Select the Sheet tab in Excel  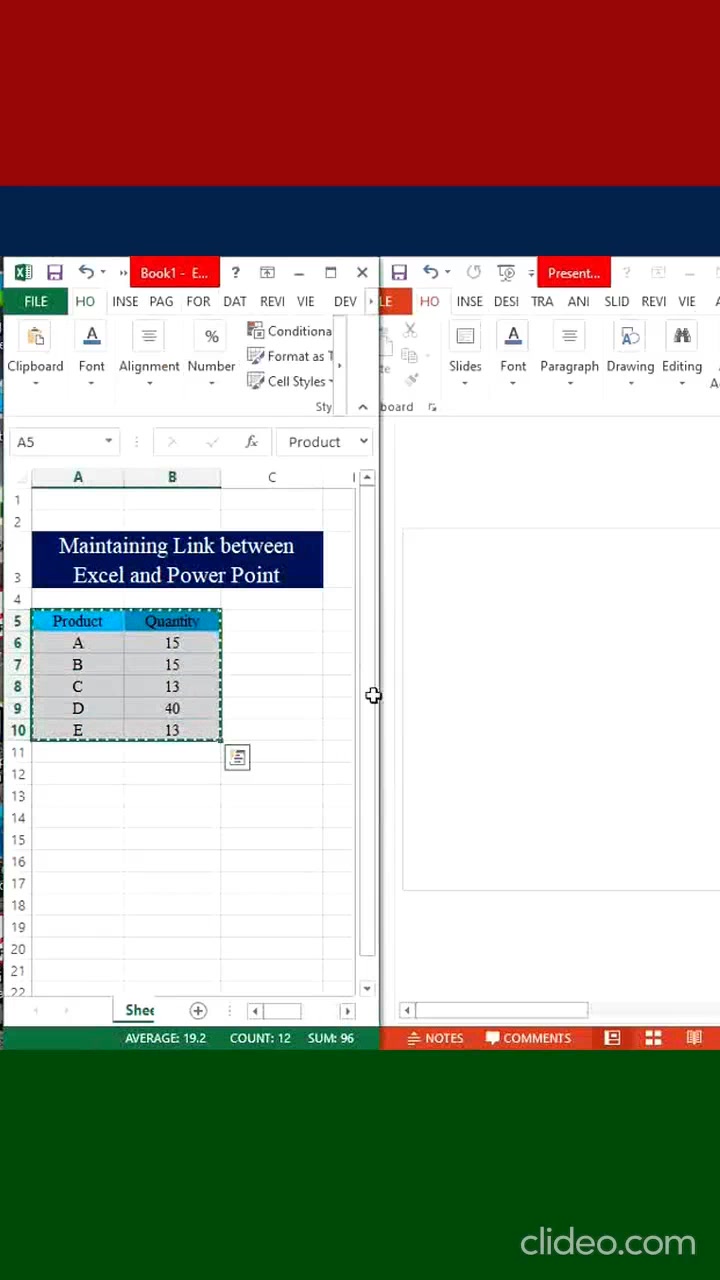(x=139, y=1010)
